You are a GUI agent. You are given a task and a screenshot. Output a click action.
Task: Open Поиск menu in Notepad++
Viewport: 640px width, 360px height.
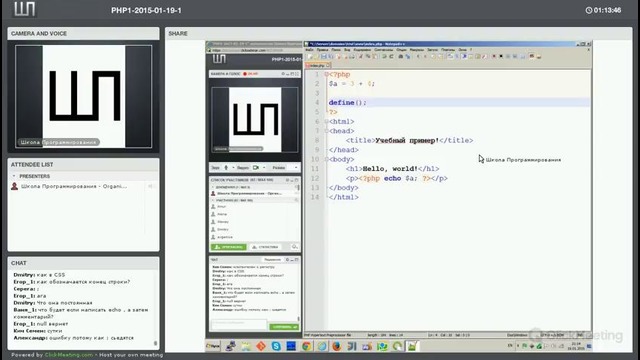tap(336, 50)
